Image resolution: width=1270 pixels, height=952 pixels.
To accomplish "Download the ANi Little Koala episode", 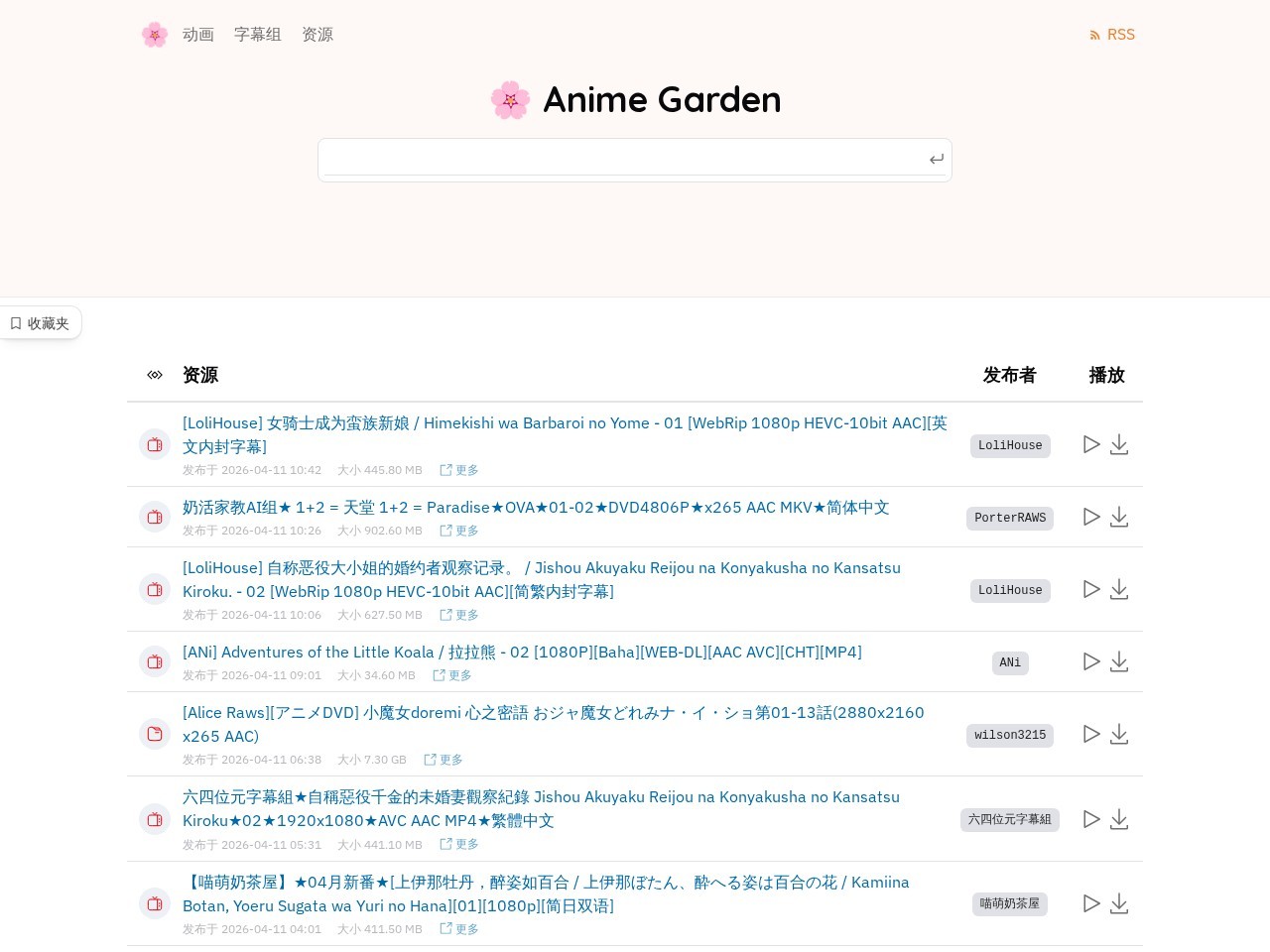I will click(x=1119, y=661).
